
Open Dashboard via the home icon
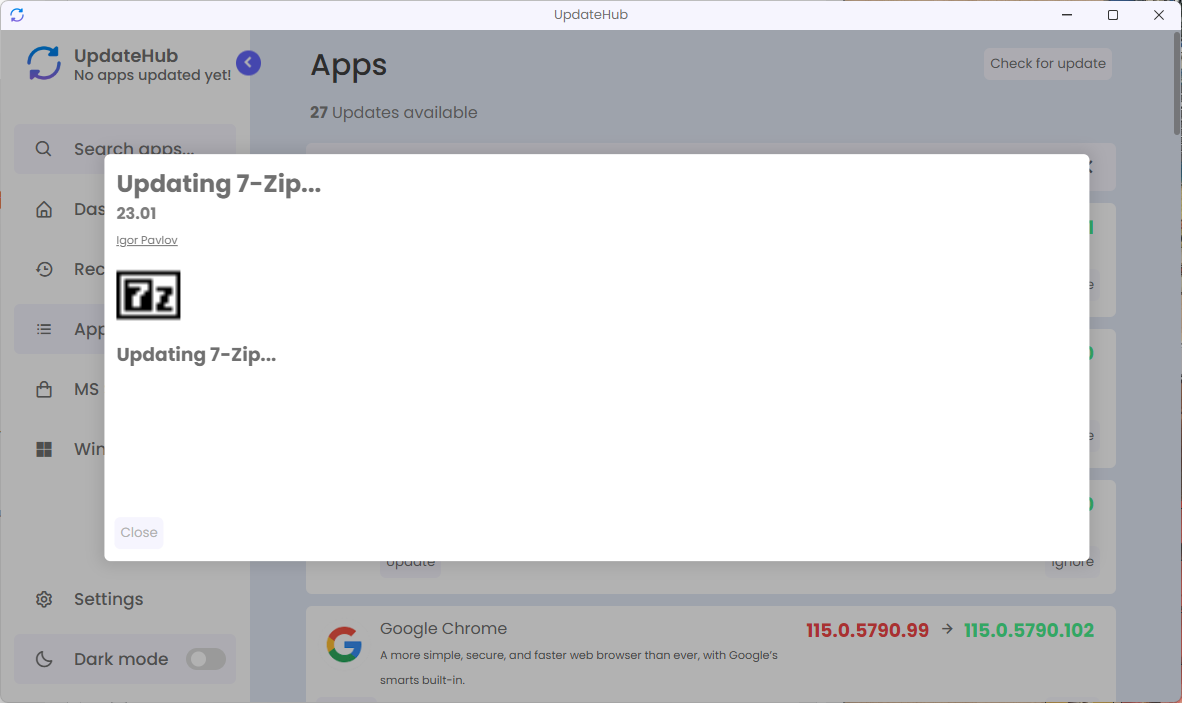44,210
